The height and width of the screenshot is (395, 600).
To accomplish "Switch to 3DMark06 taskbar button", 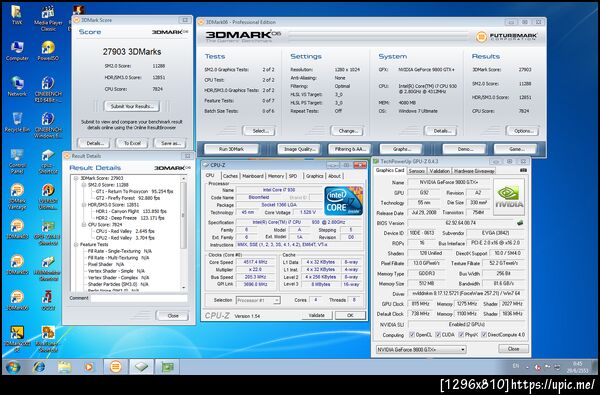I will click(116, 367).
